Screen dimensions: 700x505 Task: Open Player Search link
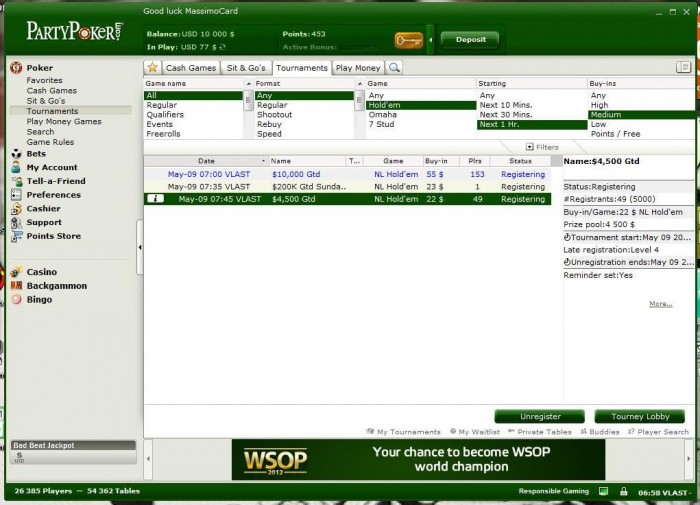[x=658, y=432]
